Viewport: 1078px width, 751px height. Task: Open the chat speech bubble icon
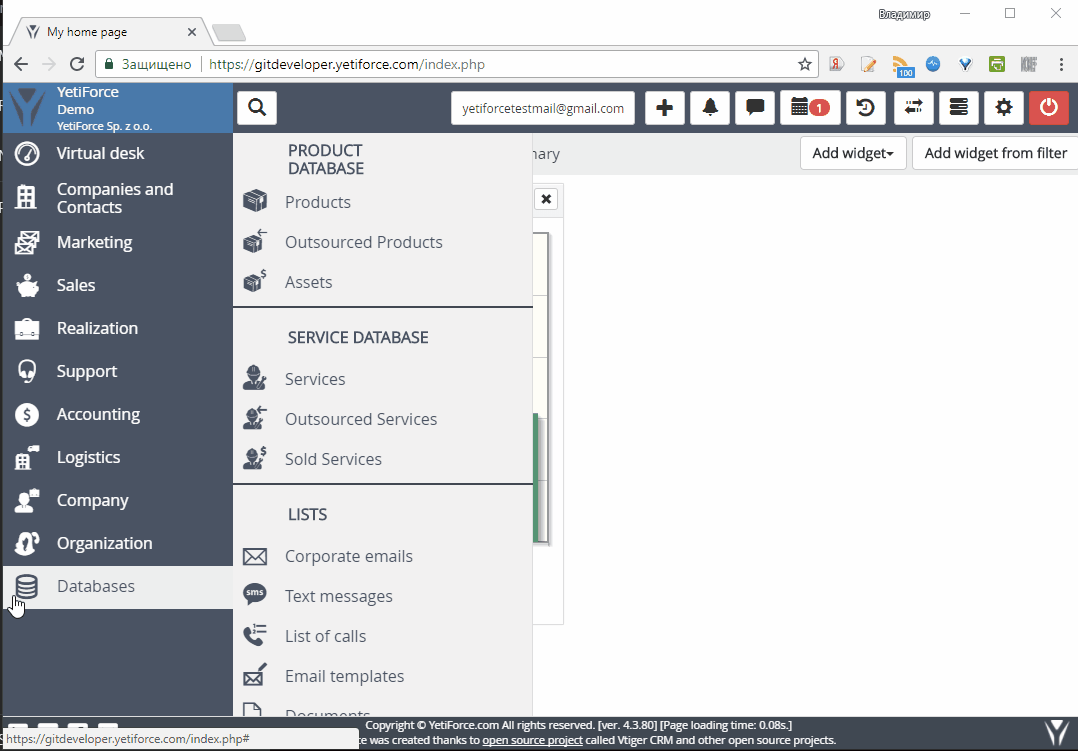pyautogui.click(x=755, y=108)
